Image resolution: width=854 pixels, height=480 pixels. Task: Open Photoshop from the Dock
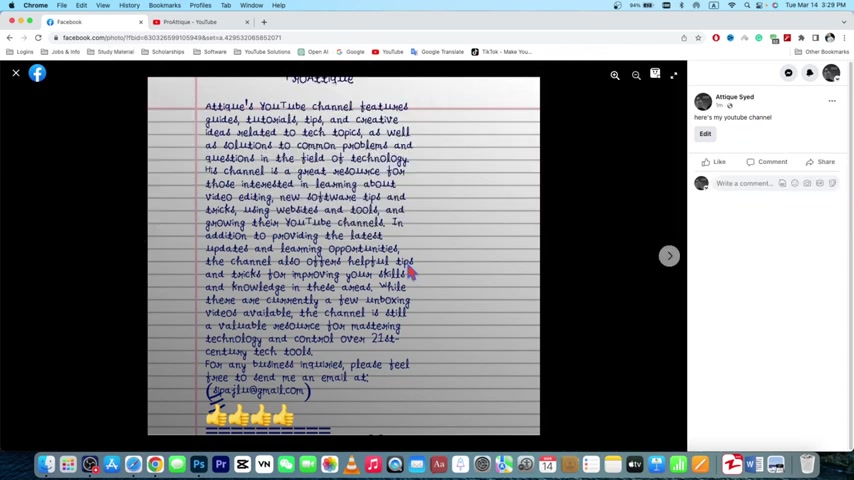pos(199,464)
